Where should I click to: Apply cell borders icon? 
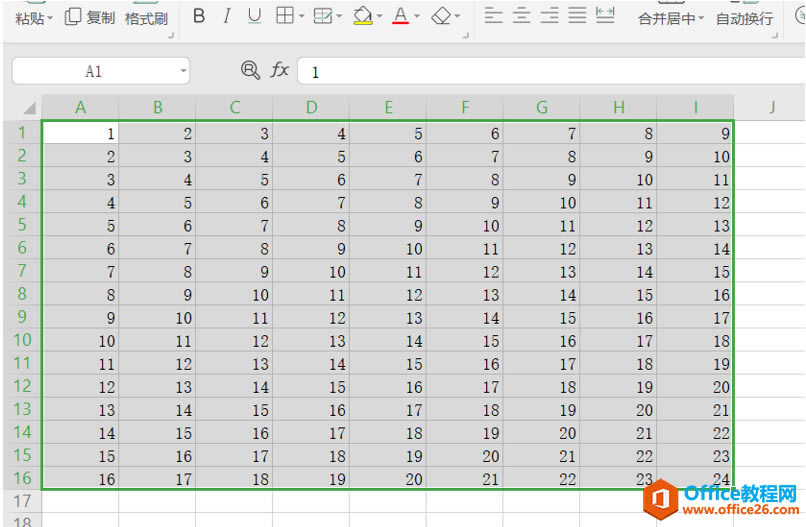point(285,16)
